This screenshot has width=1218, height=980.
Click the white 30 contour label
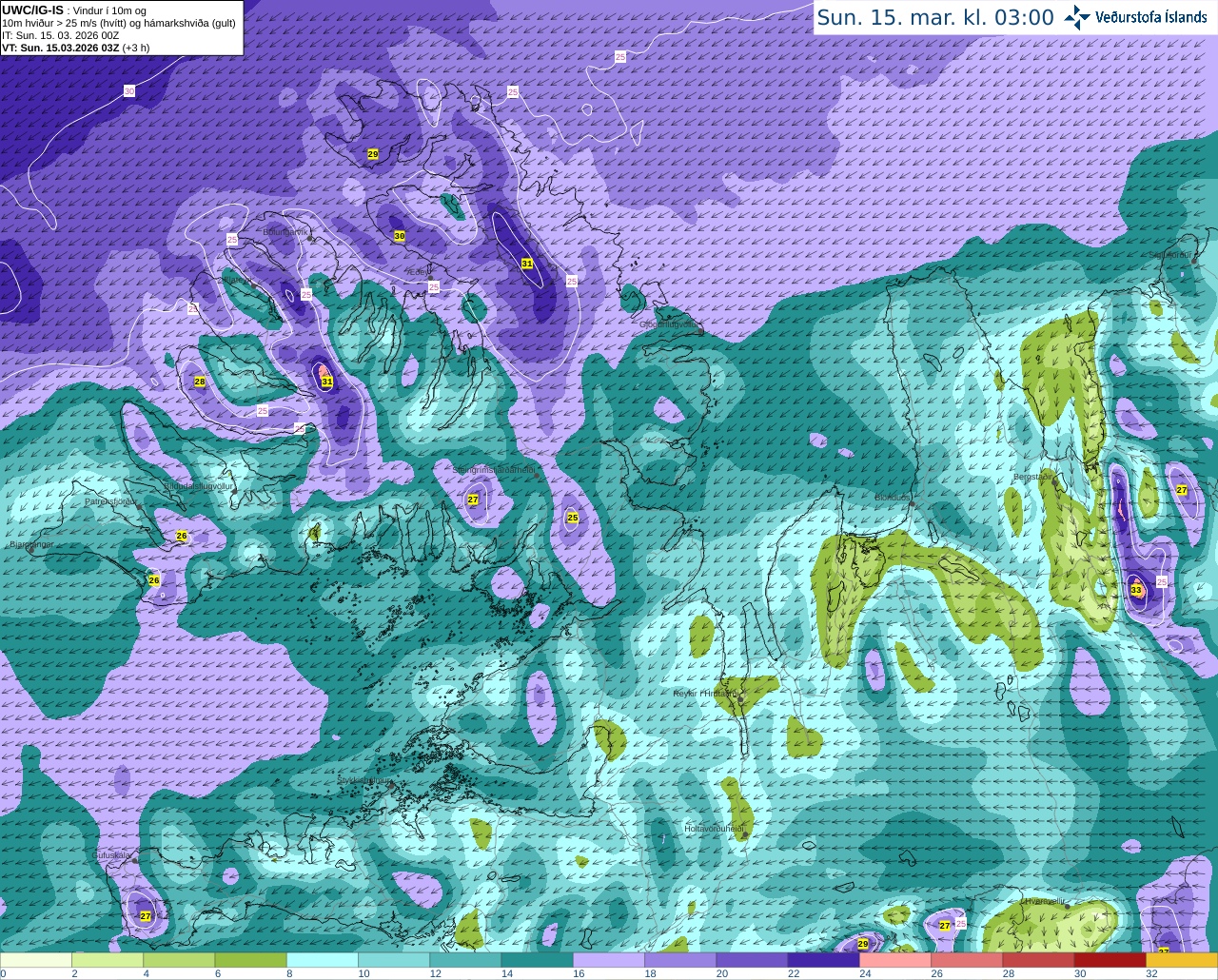129,91
